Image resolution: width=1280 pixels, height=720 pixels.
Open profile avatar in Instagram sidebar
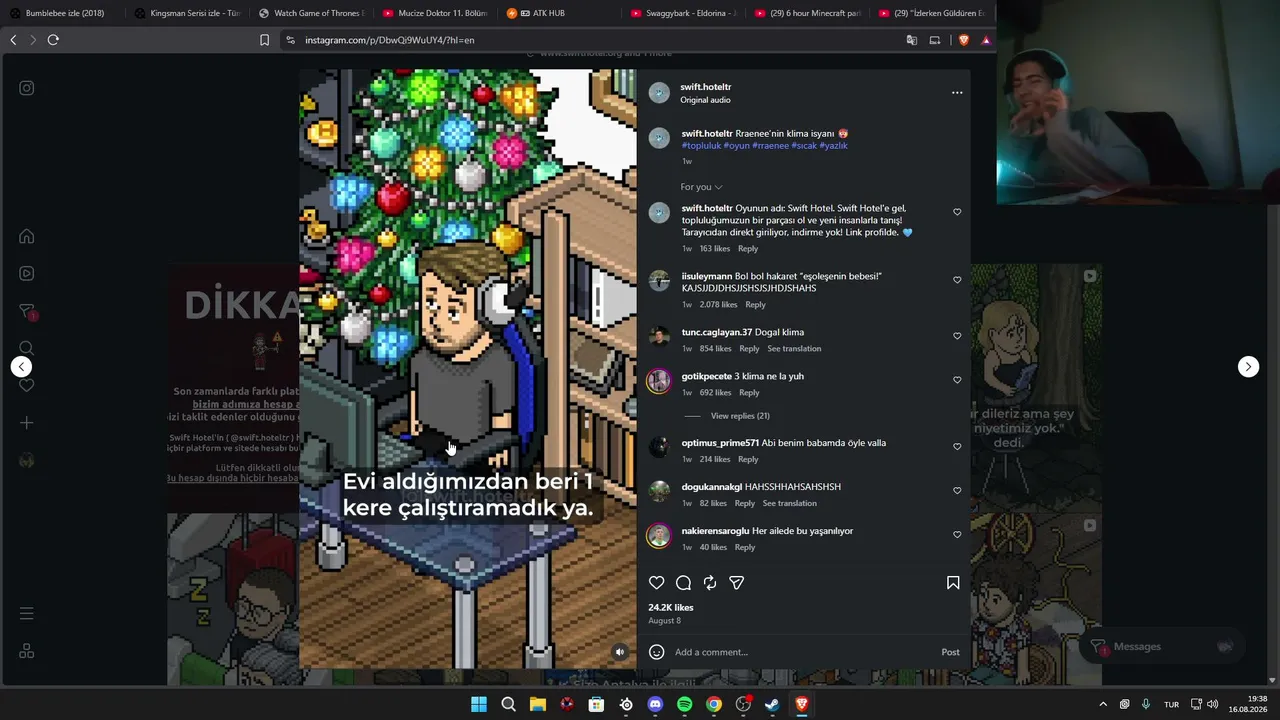coord(27,460)
